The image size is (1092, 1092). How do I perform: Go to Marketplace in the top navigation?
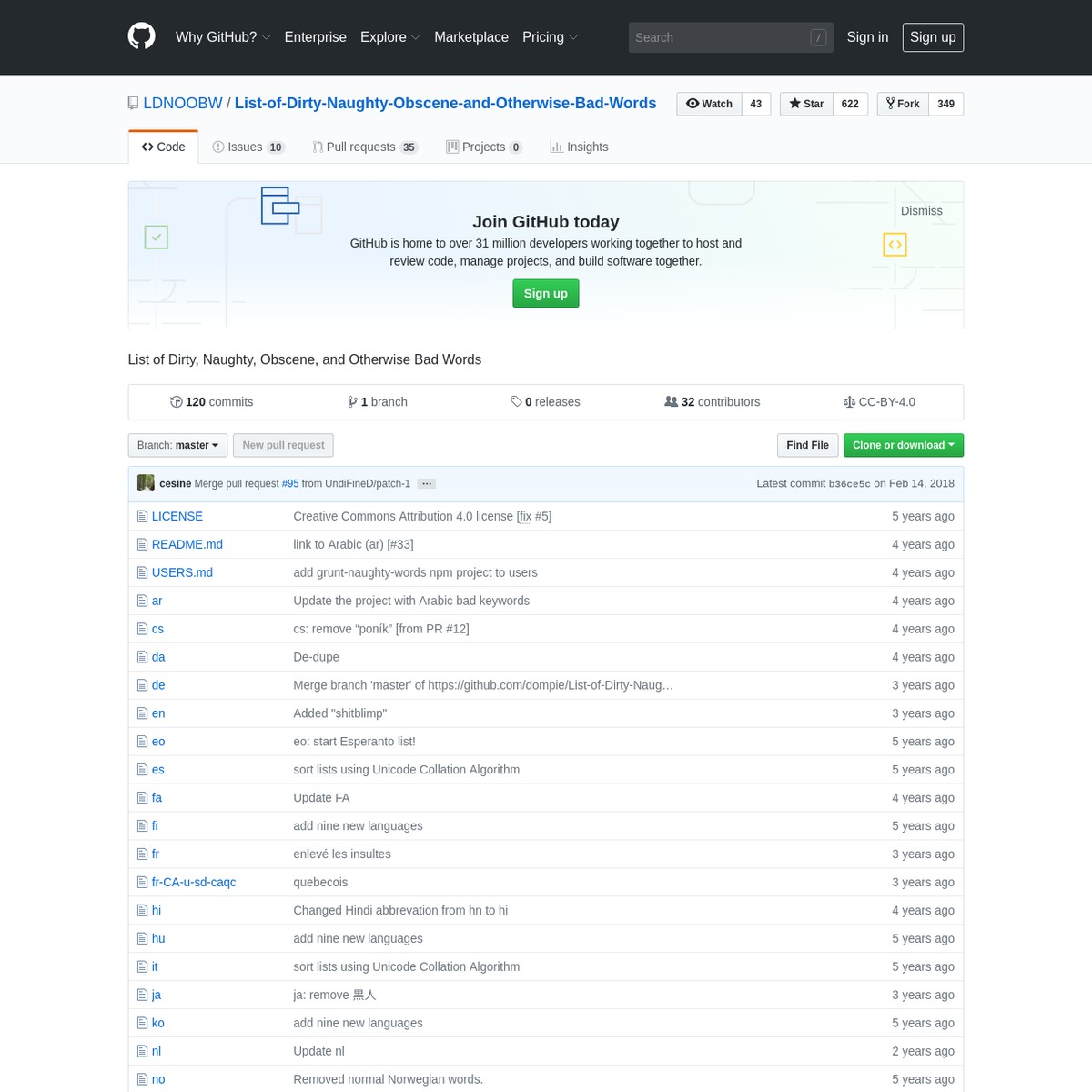click(471, 37)
